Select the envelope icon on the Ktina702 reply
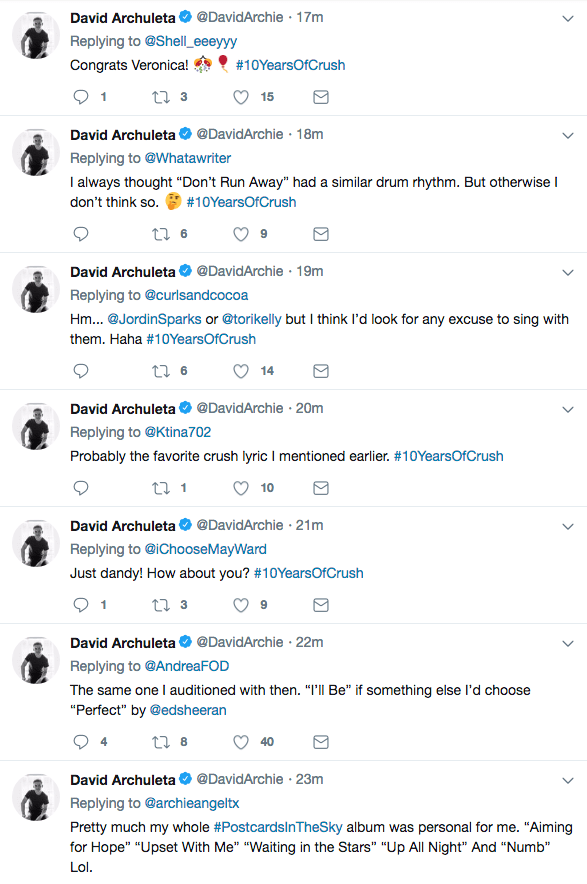This screenshot has height=884, width=587. click(320, 488)
